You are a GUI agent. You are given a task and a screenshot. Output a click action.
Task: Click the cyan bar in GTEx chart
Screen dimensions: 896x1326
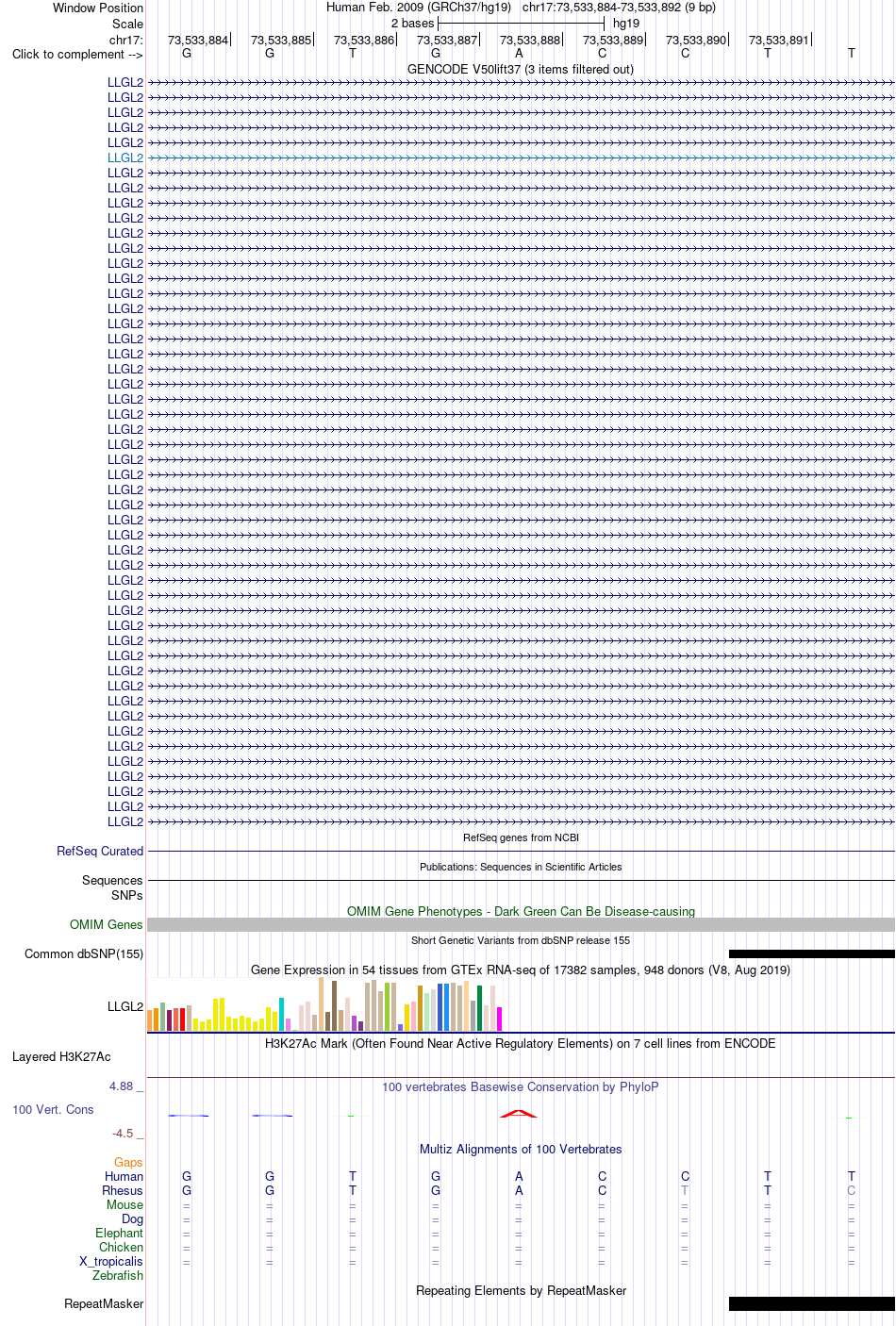click(x=281, y=1014)
